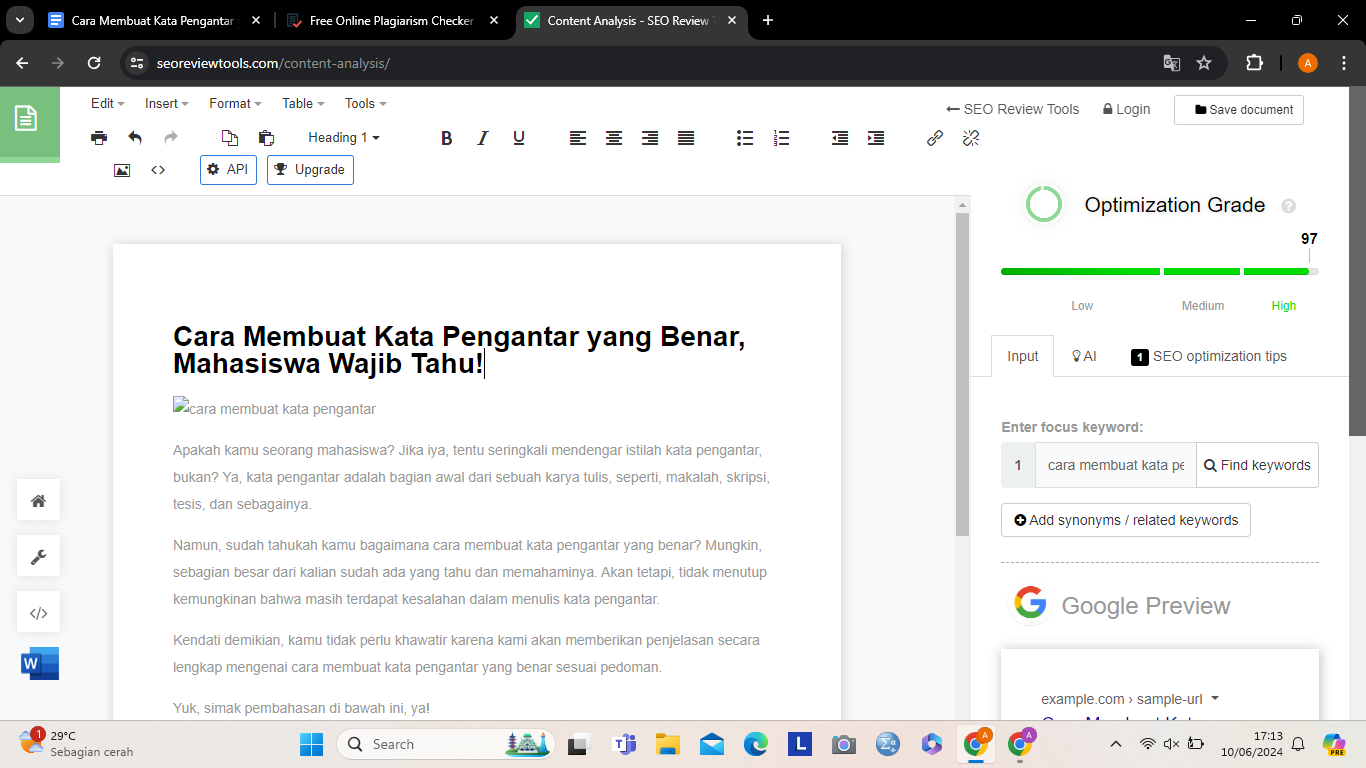The height and width of the screenshot is (768, 1366).
Task: Toggle bold formatting
Action: [x=447, y=138]
